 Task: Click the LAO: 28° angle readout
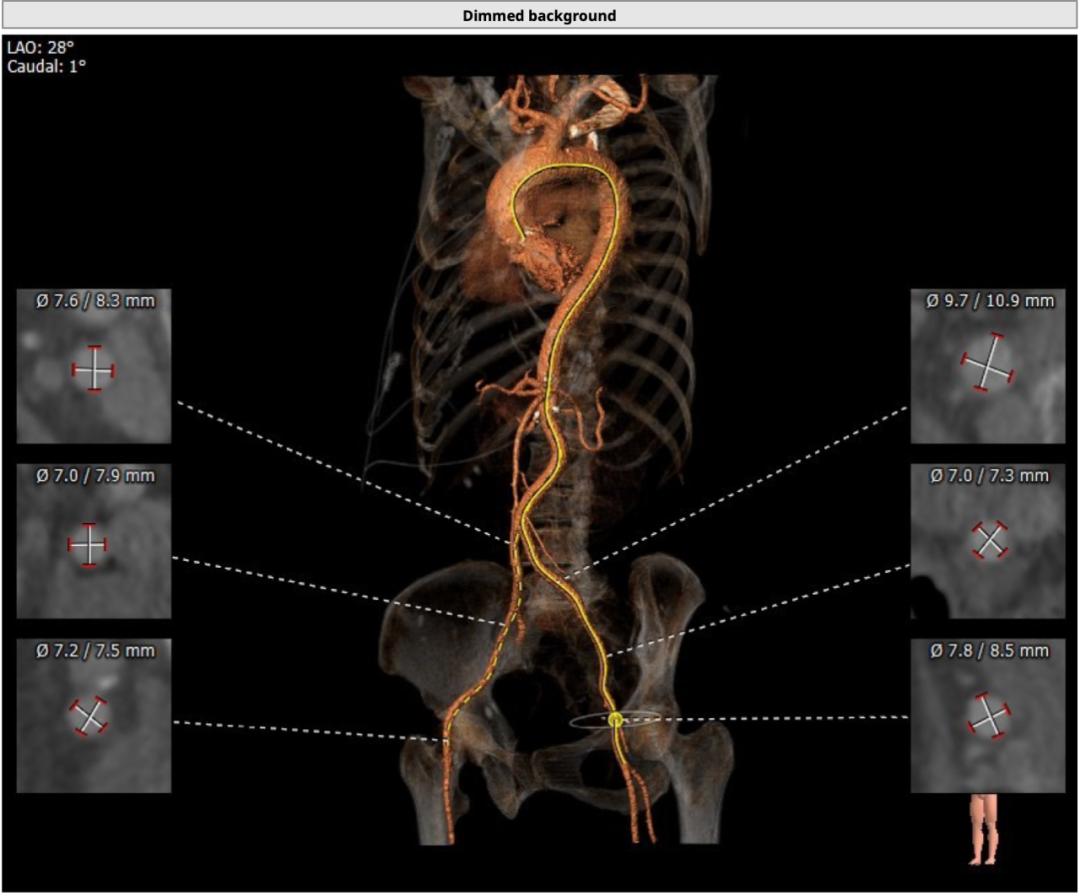(x=41, y=48)
